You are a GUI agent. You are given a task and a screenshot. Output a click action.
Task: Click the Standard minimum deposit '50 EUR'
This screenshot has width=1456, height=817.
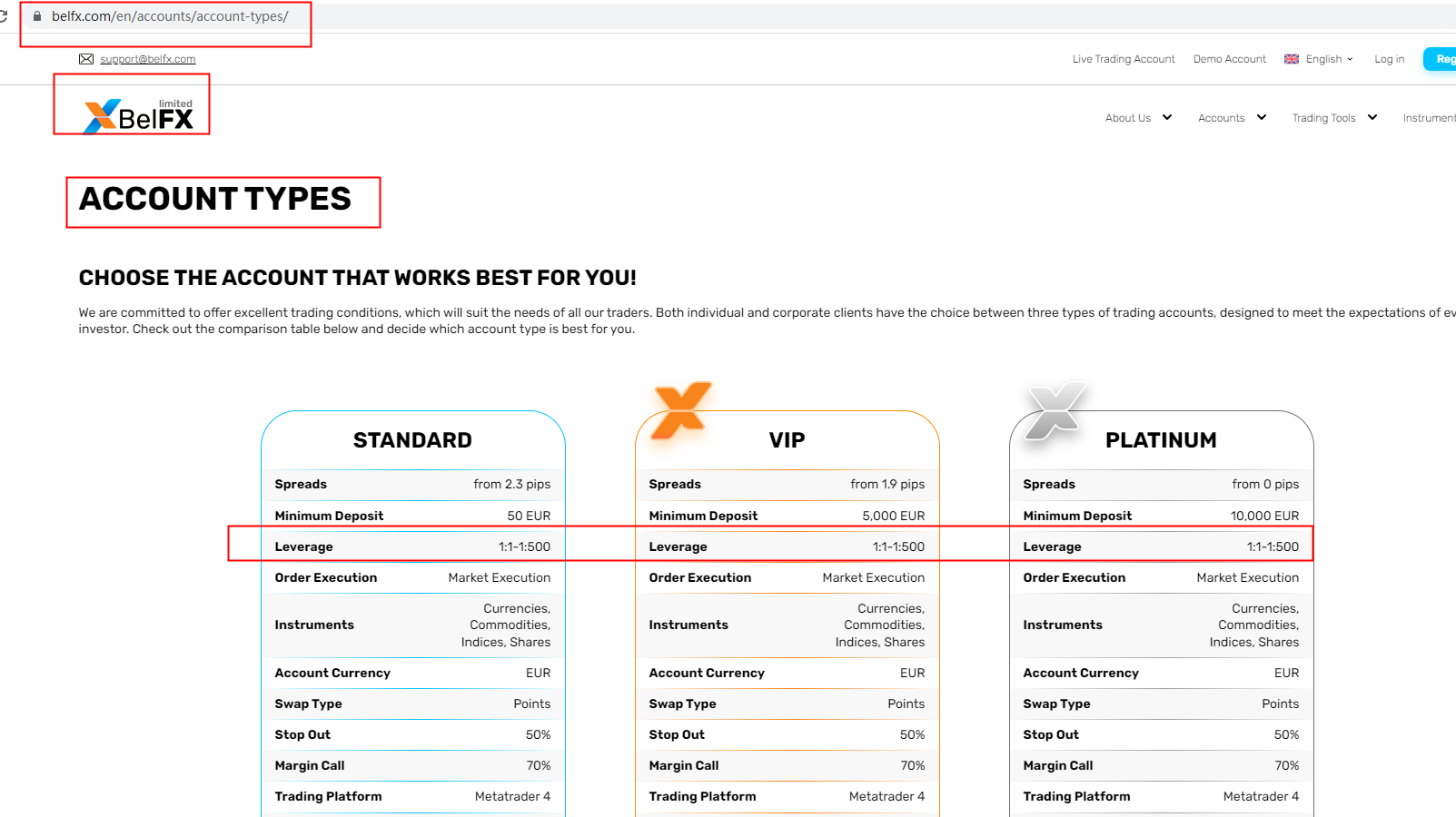click(x=529, y=516)
